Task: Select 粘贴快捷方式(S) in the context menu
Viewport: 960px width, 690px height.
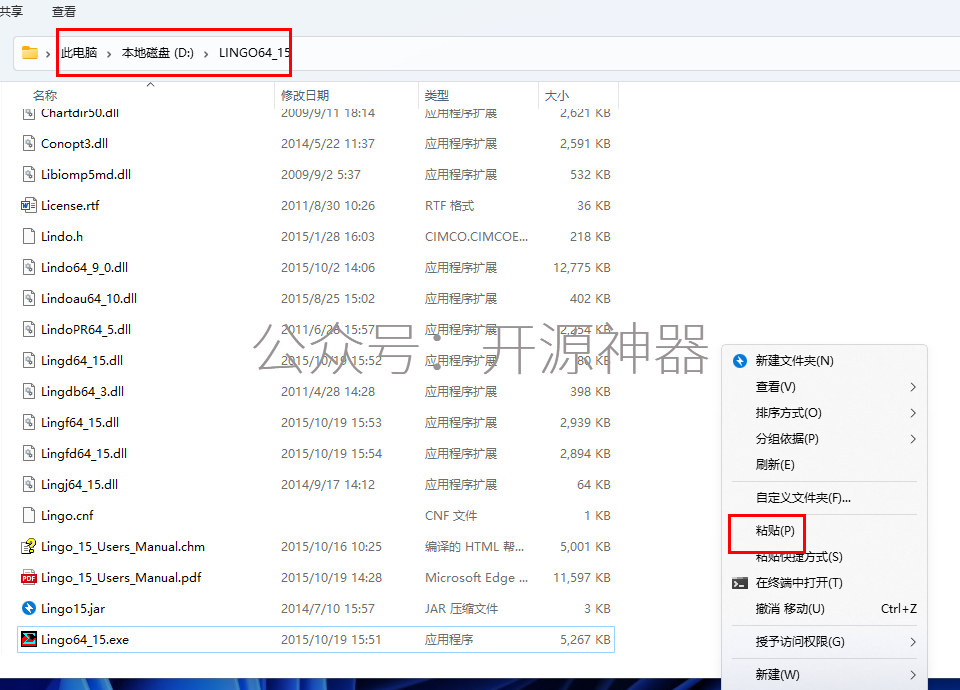Action: coord(799,557)
